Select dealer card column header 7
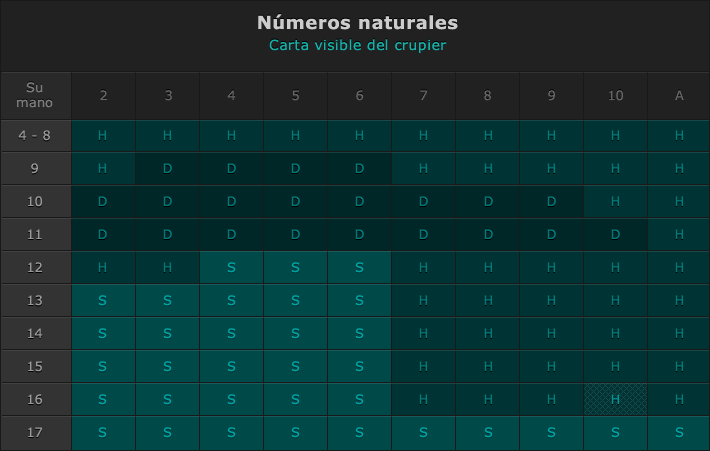The height and width of the screenshot is (451, 710). (424, 96)
